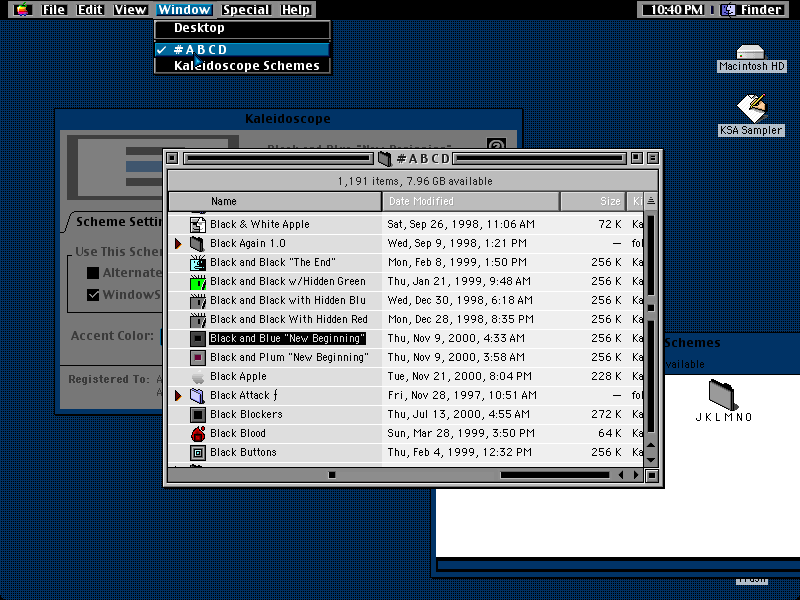Select the Black and Blue "New Beginning" name
The height and width of the screenshot is (600, 800).
(x=288, y=338)
